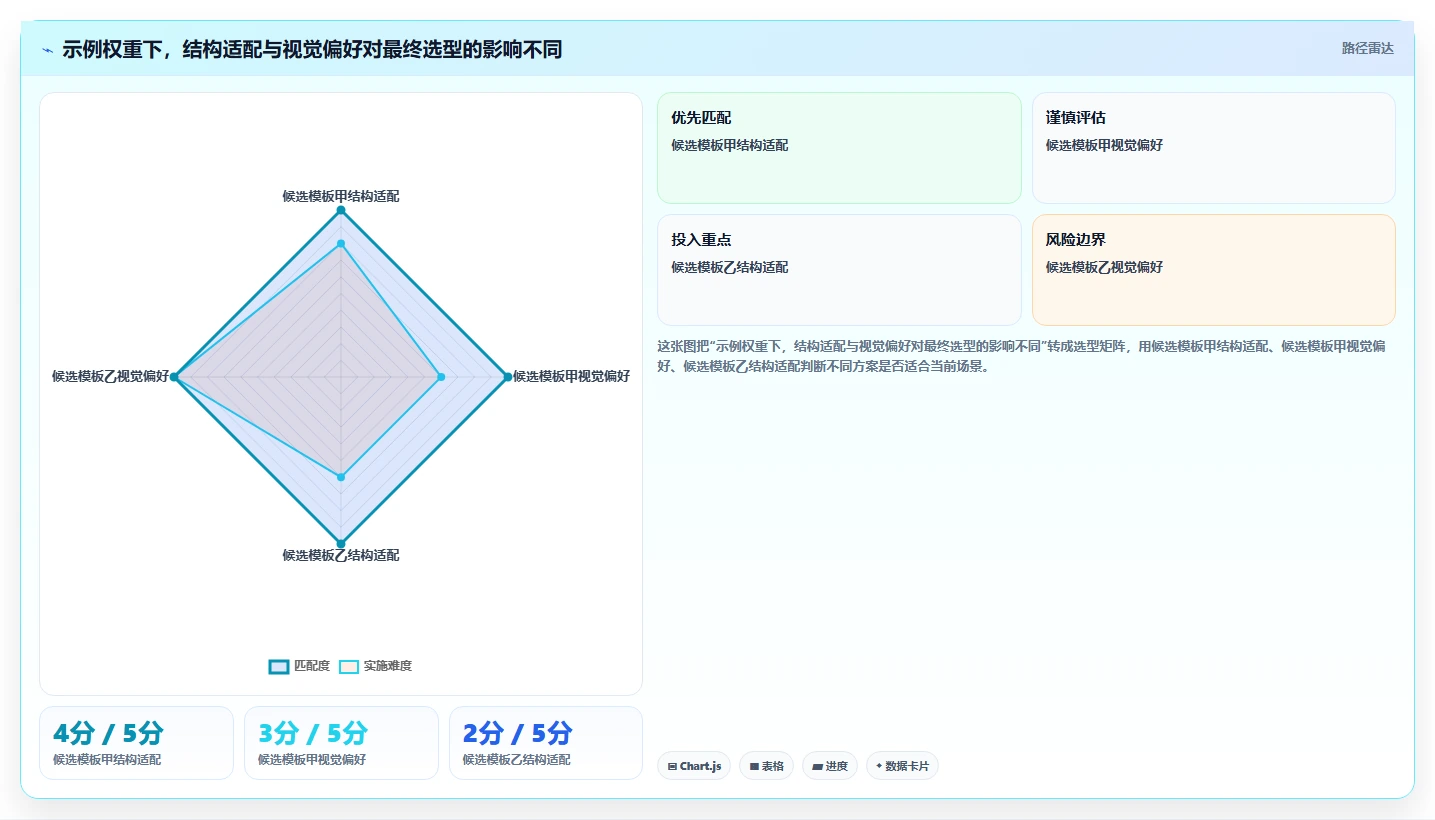This screenshot has height=820, width=1435.
Task: Toggle the 实施难度 legend item
Action: [375, 666]
